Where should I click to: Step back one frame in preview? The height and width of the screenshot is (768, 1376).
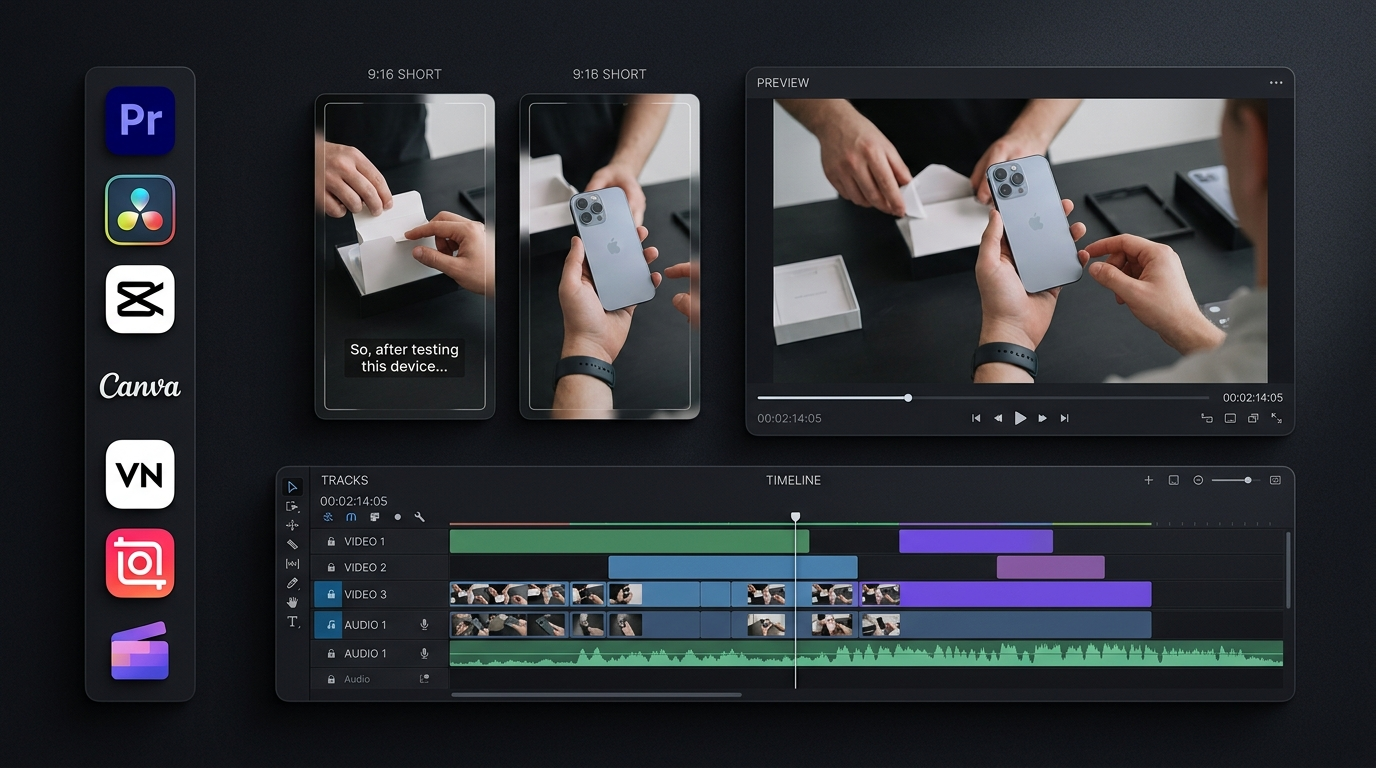[998, 418]
